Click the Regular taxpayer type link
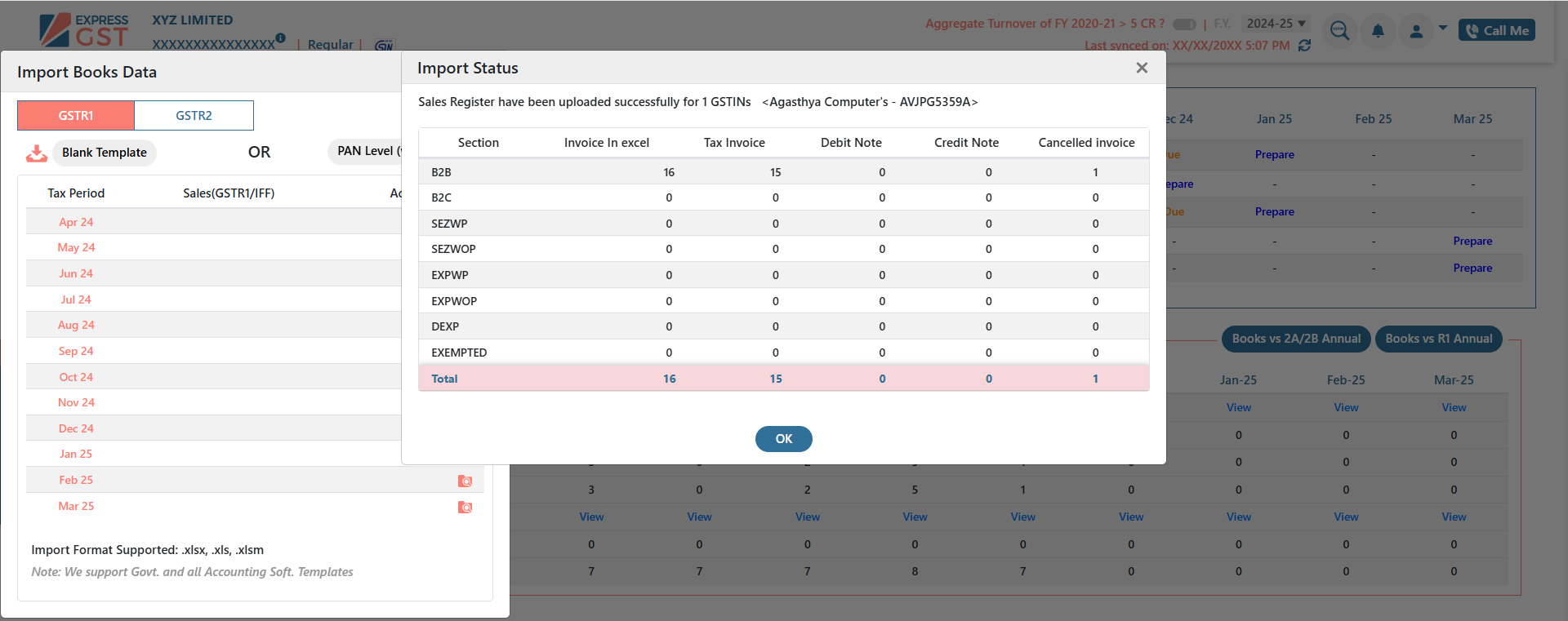Viewport: 1568px width, 621px height. [x=331, y=44]
